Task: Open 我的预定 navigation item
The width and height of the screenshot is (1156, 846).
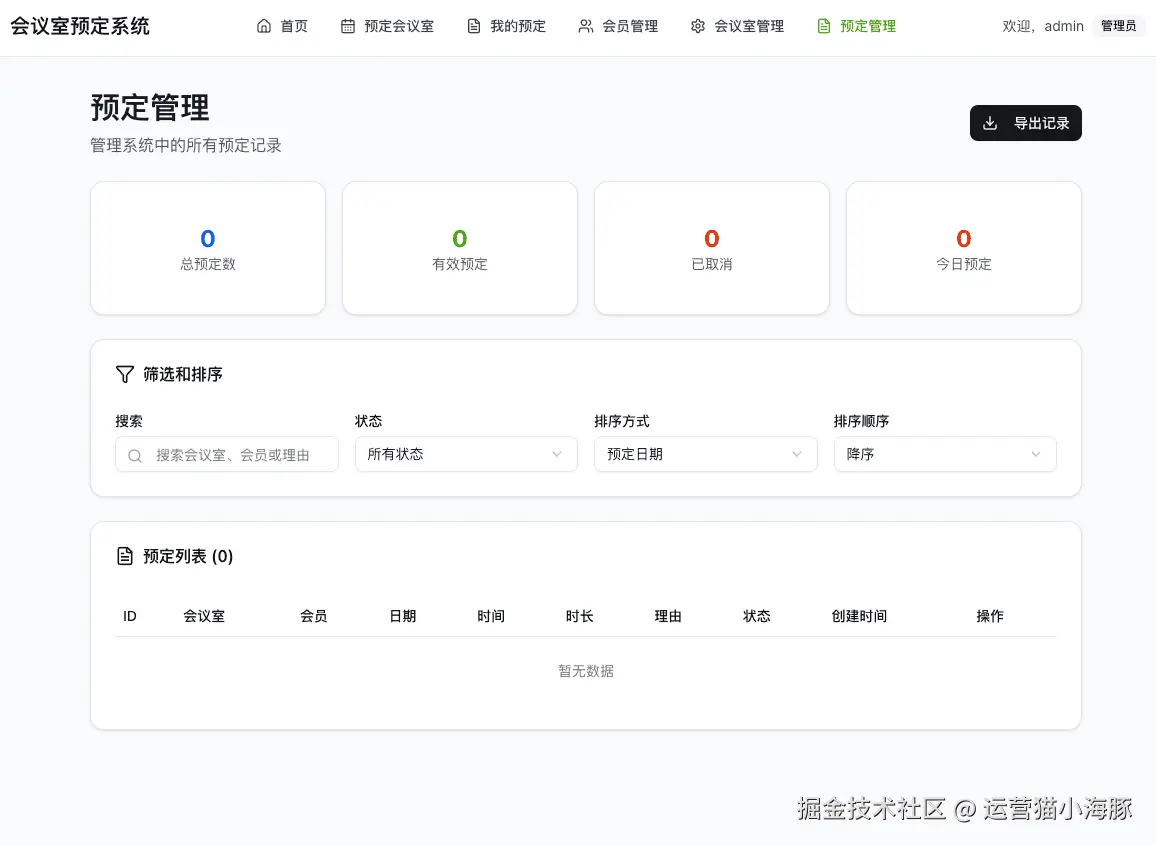Action: coord(506,26)
